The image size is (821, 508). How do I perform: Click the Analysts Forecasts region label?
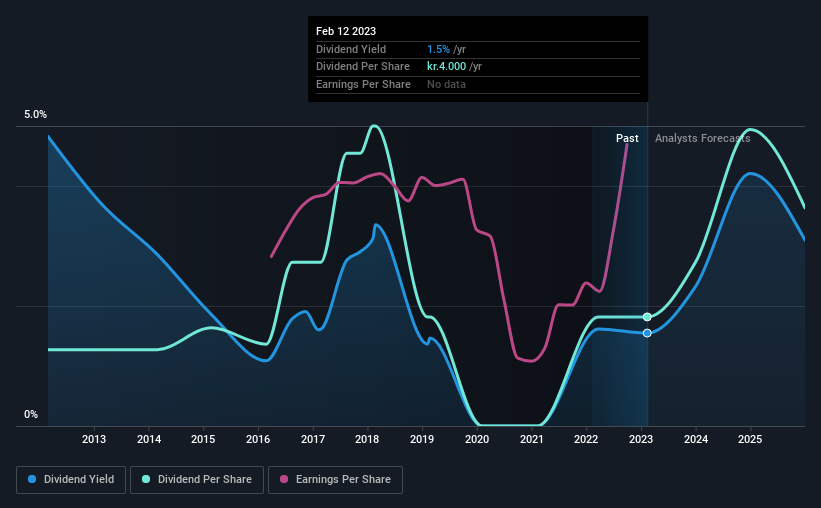click(x=702, y=138)
